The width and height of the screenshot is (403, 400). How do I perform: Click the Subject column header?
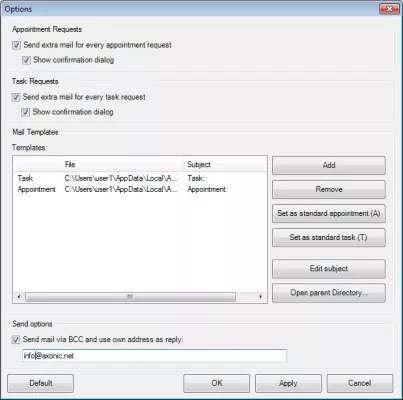(x=225, y=164)
